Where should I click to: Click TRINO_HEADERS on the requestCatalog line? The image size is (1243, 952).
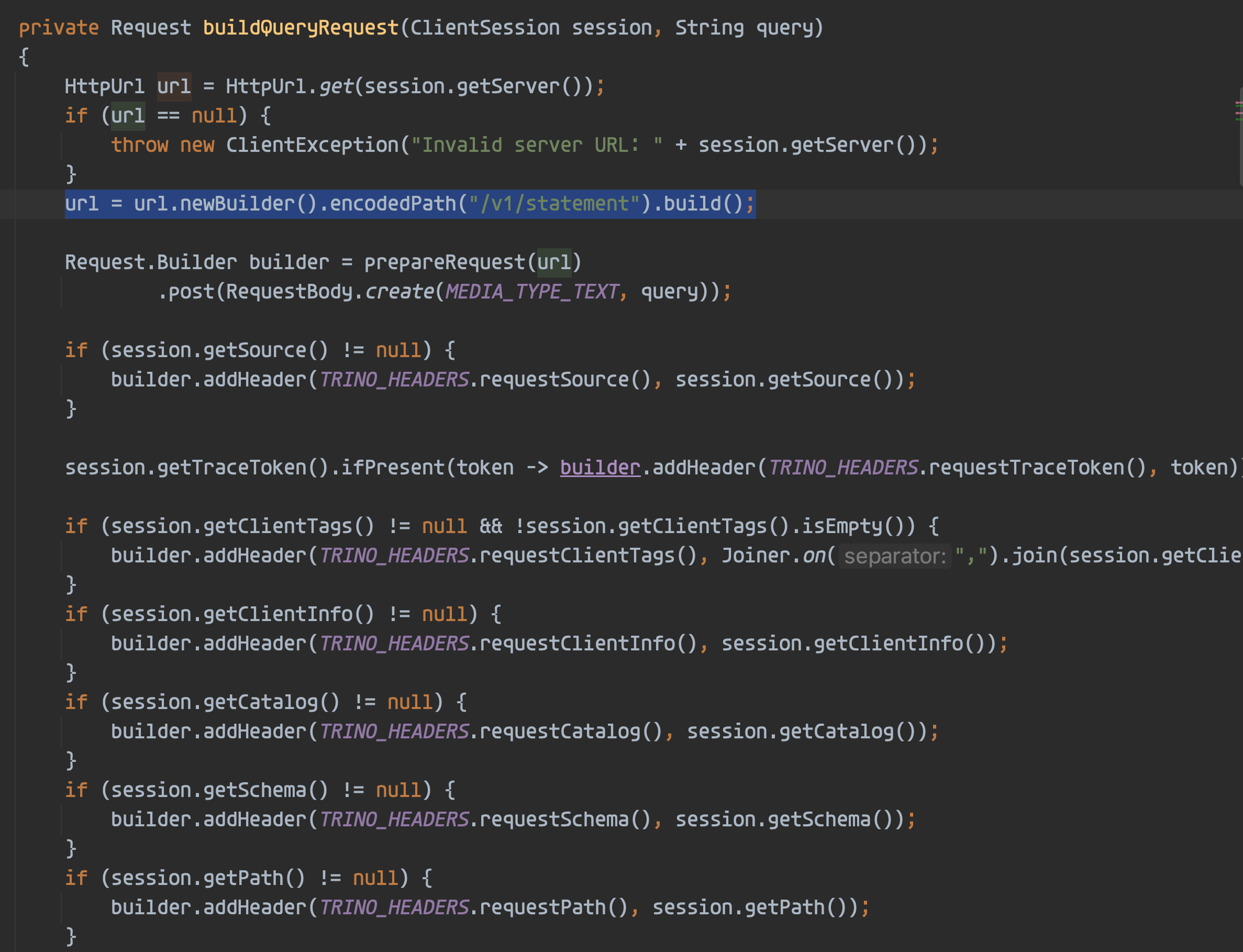tap(394, 732)
